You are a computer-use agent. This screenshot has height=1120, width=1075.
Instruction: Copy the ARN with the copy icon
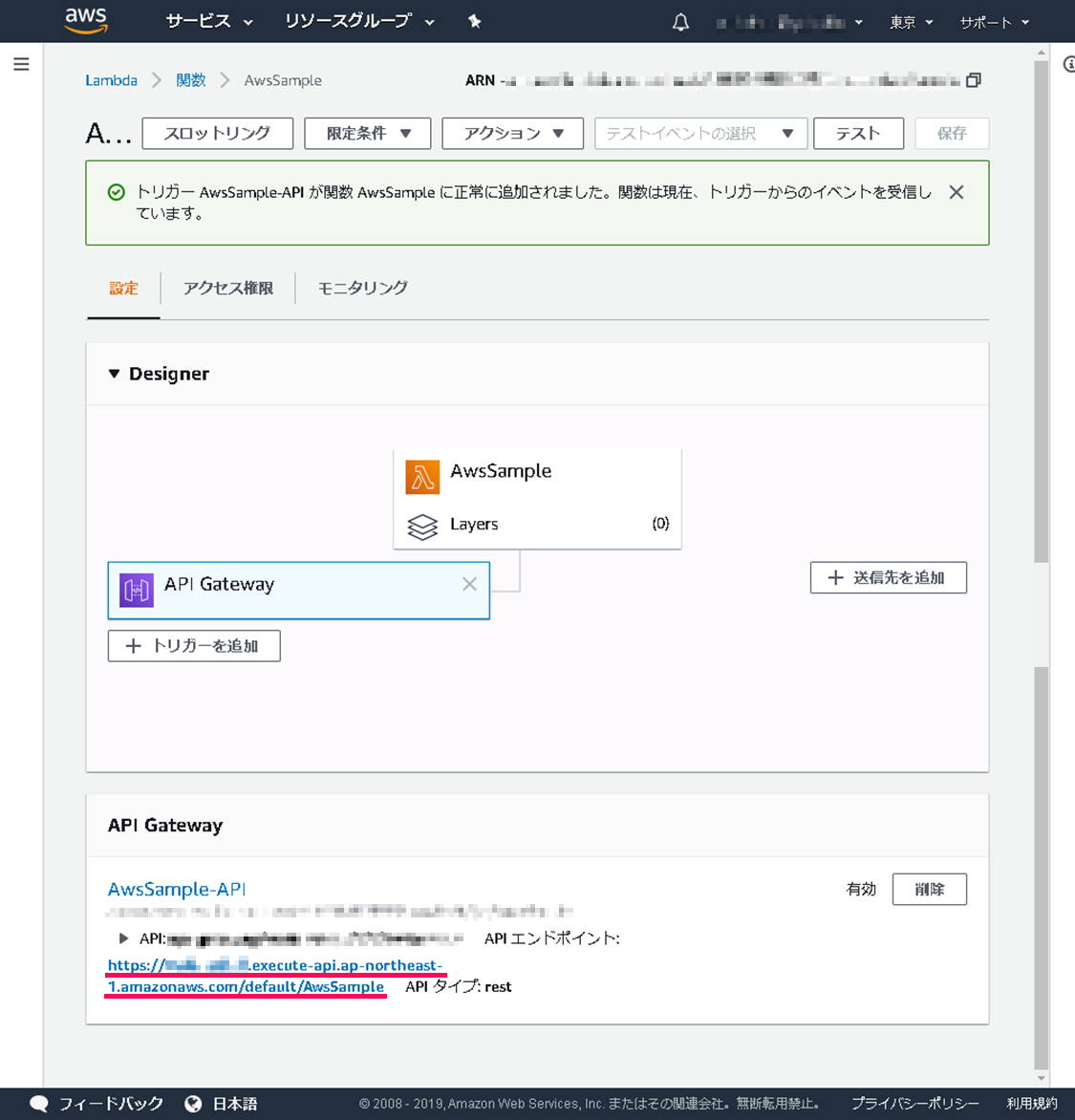point(973,80)
